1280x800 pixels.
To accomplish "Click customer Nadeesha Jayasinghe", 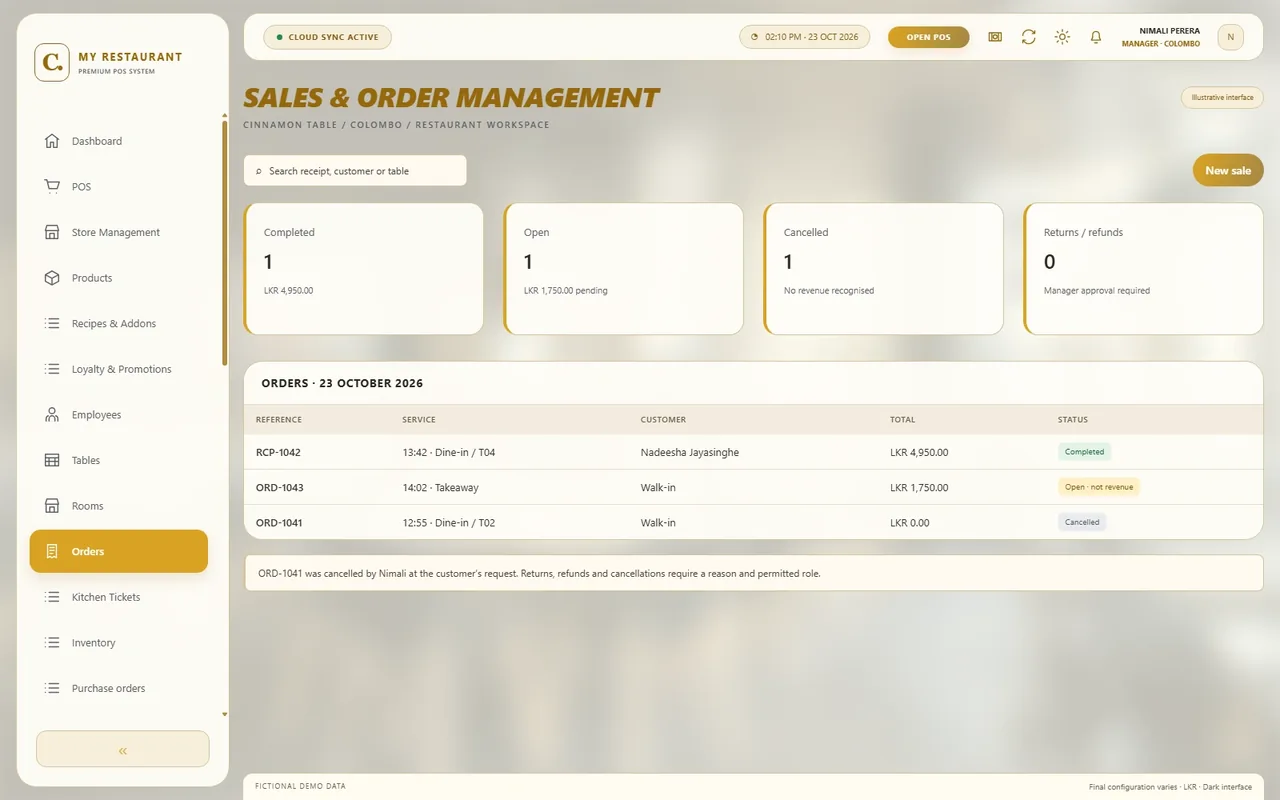I will (690, 452).
